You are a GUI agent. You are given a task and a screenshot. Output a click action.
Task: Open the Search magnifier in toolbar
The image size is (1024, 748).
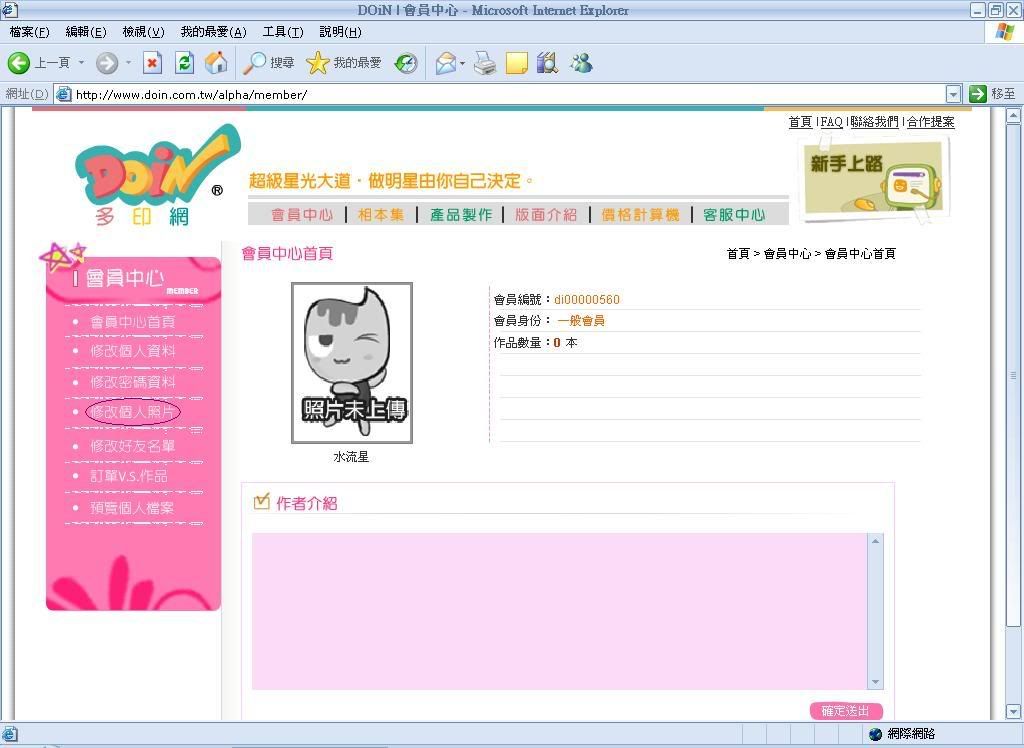point(256,63)
